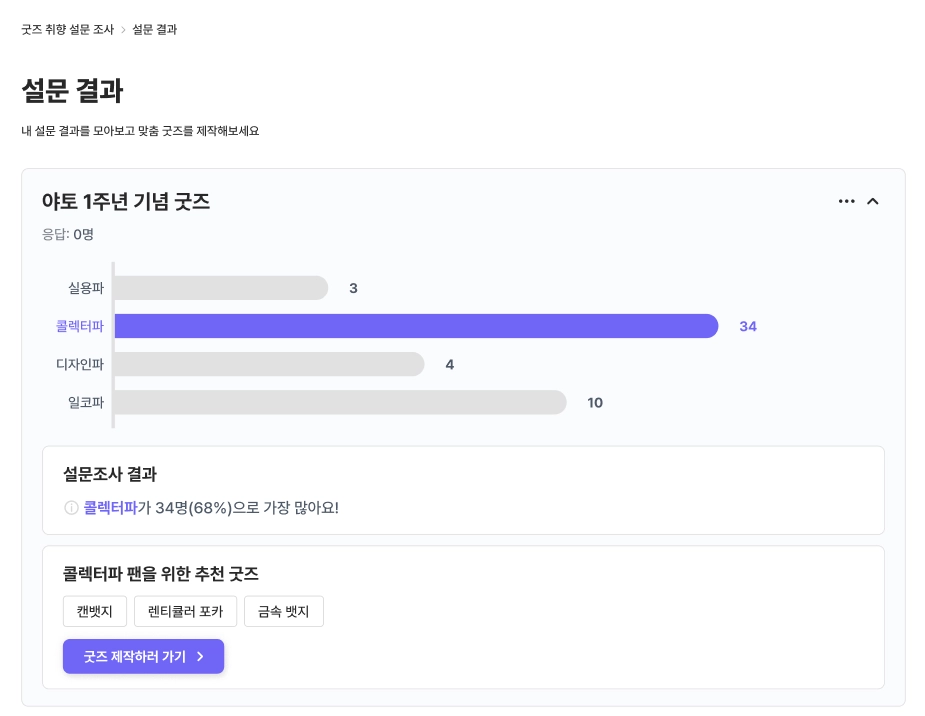Click the gray 일코파 bar
Image resolution: width=925 pixels, height=716 pixels.
(340, 402)
